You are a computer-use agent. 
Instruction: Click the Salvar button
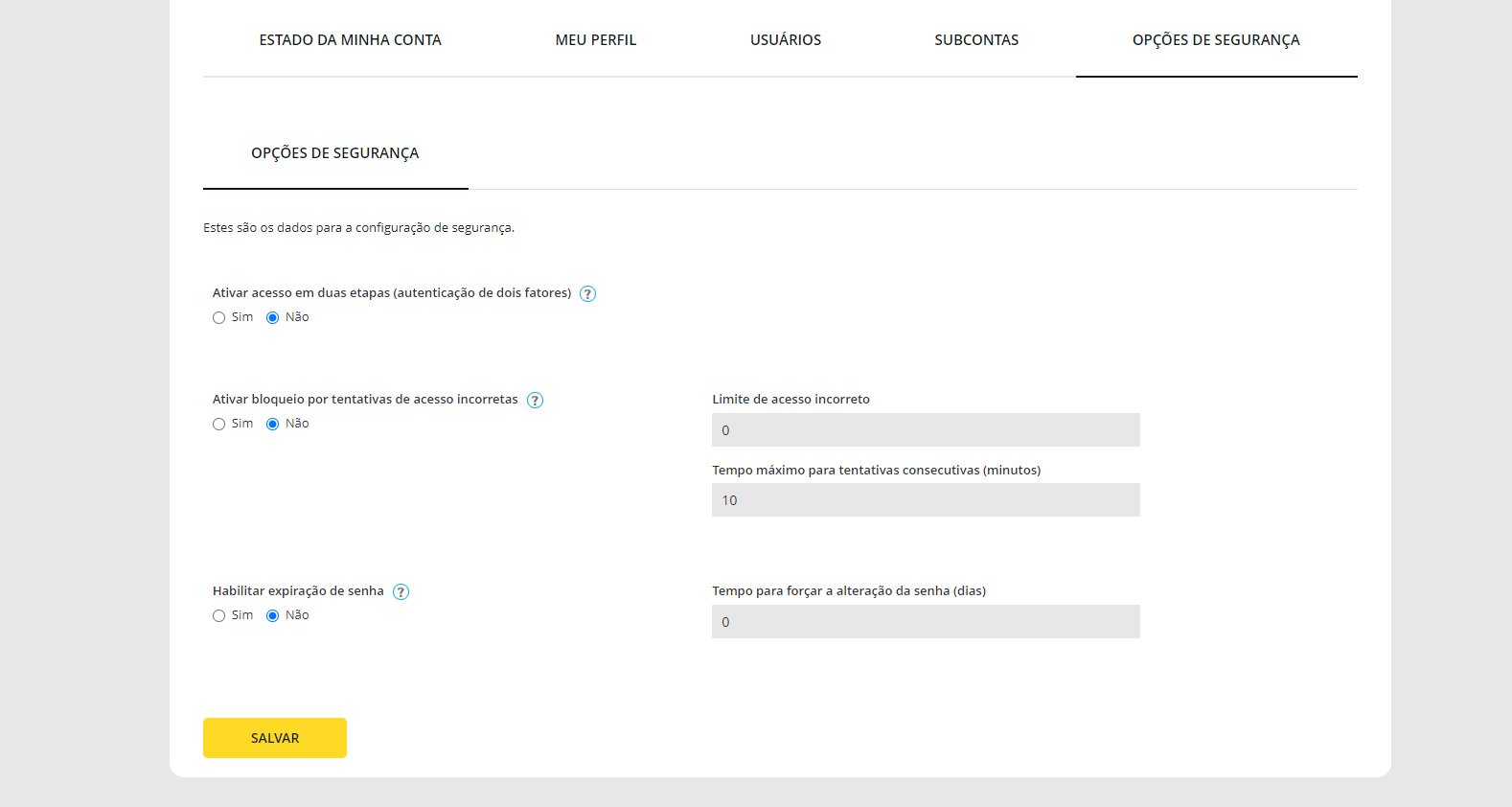[x=275, y=738]
